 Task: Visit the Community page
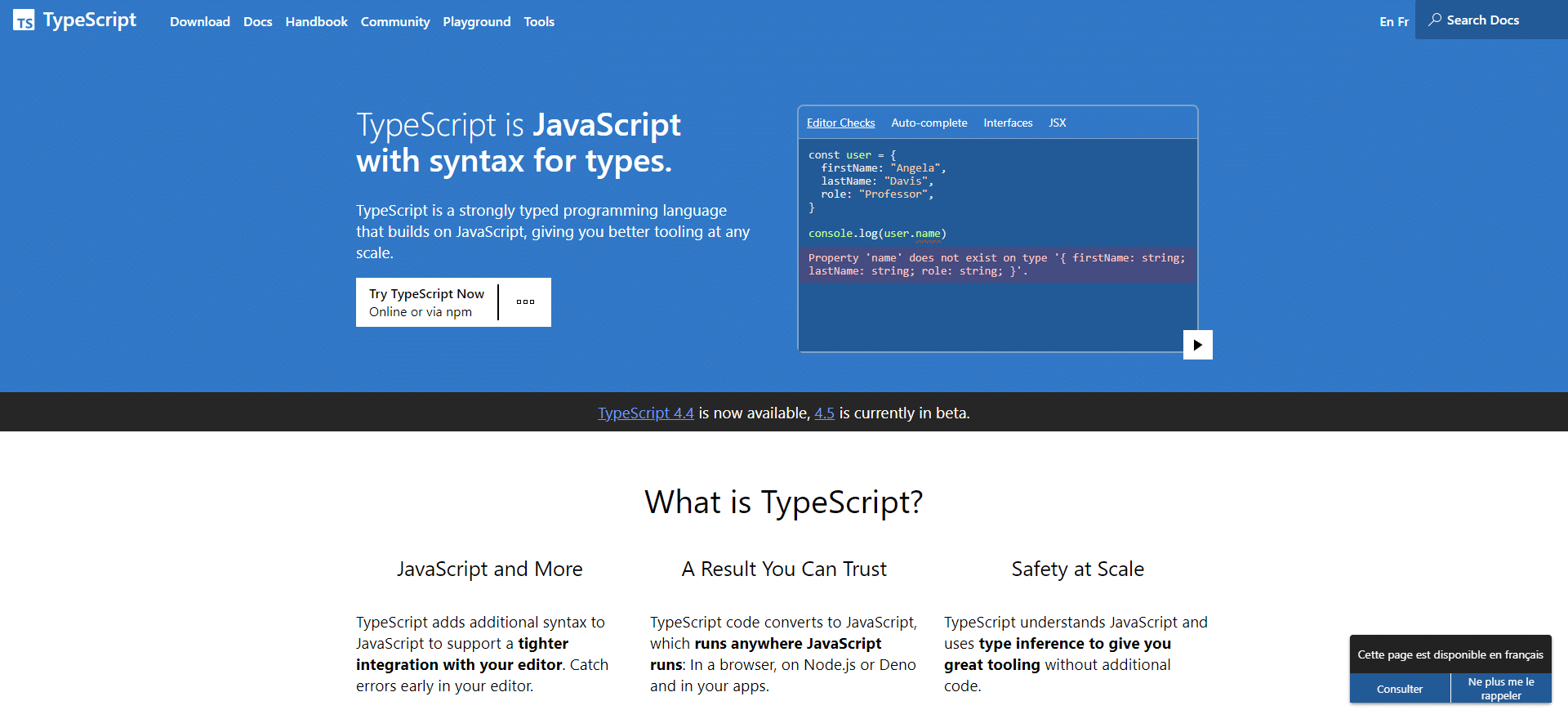pyautogui.click(x=395, y=22)
